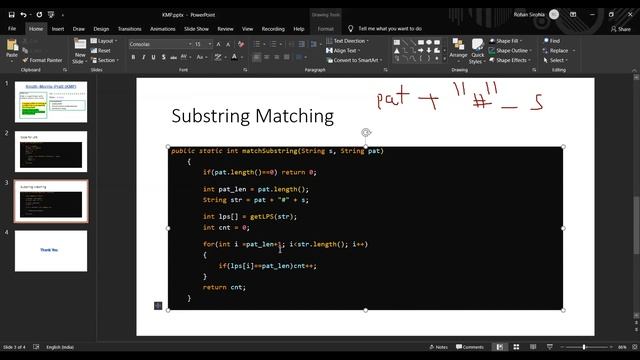Screen dimensions: 640x360
Task: Select slide 4 Thank You thumbnail
Action: point(51,251)
